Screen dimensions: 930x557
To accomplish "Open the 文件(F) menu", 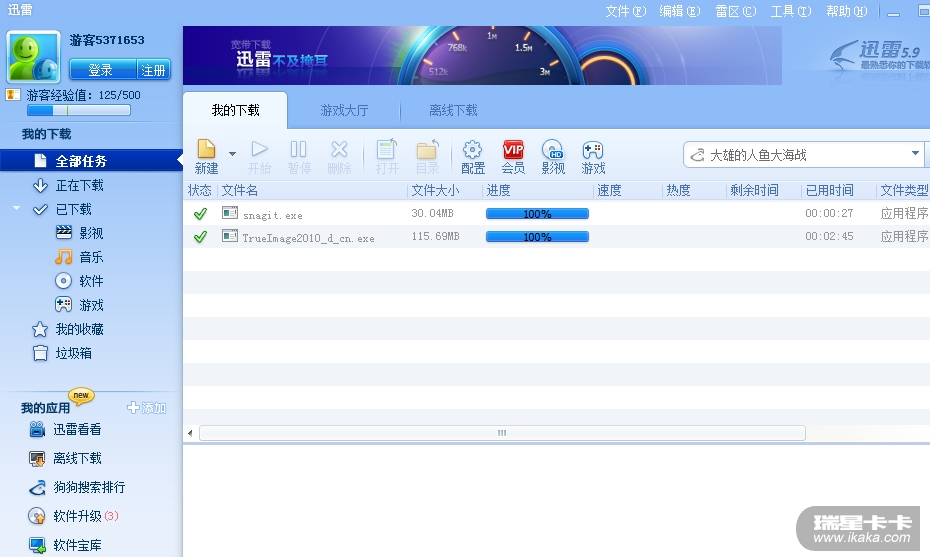I will [x=625, y=11].
